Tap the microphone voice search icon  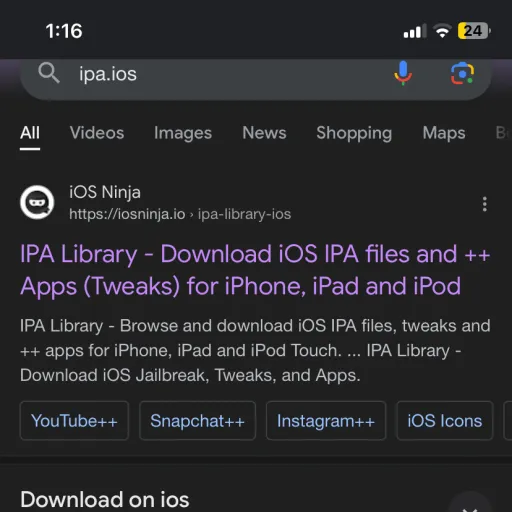[x=403, y=73]
